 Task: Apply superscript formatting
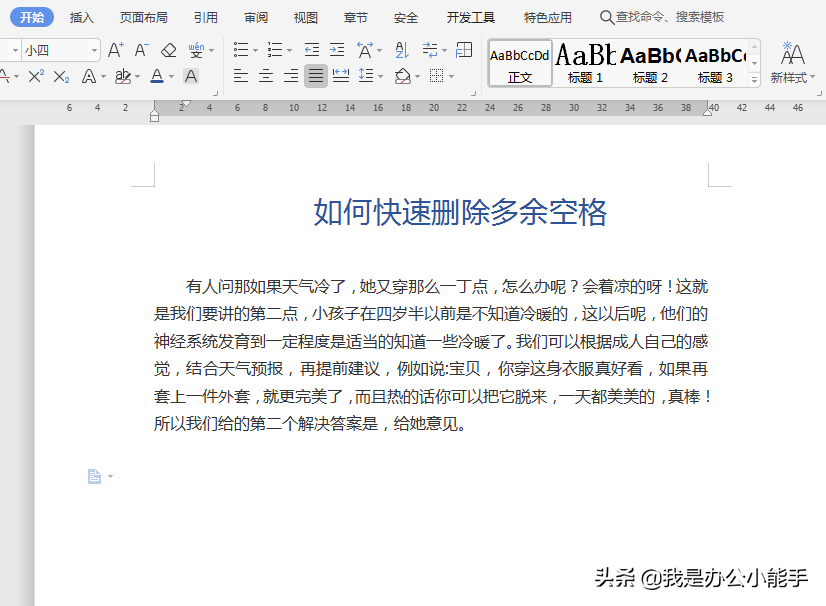coord(36,76)
